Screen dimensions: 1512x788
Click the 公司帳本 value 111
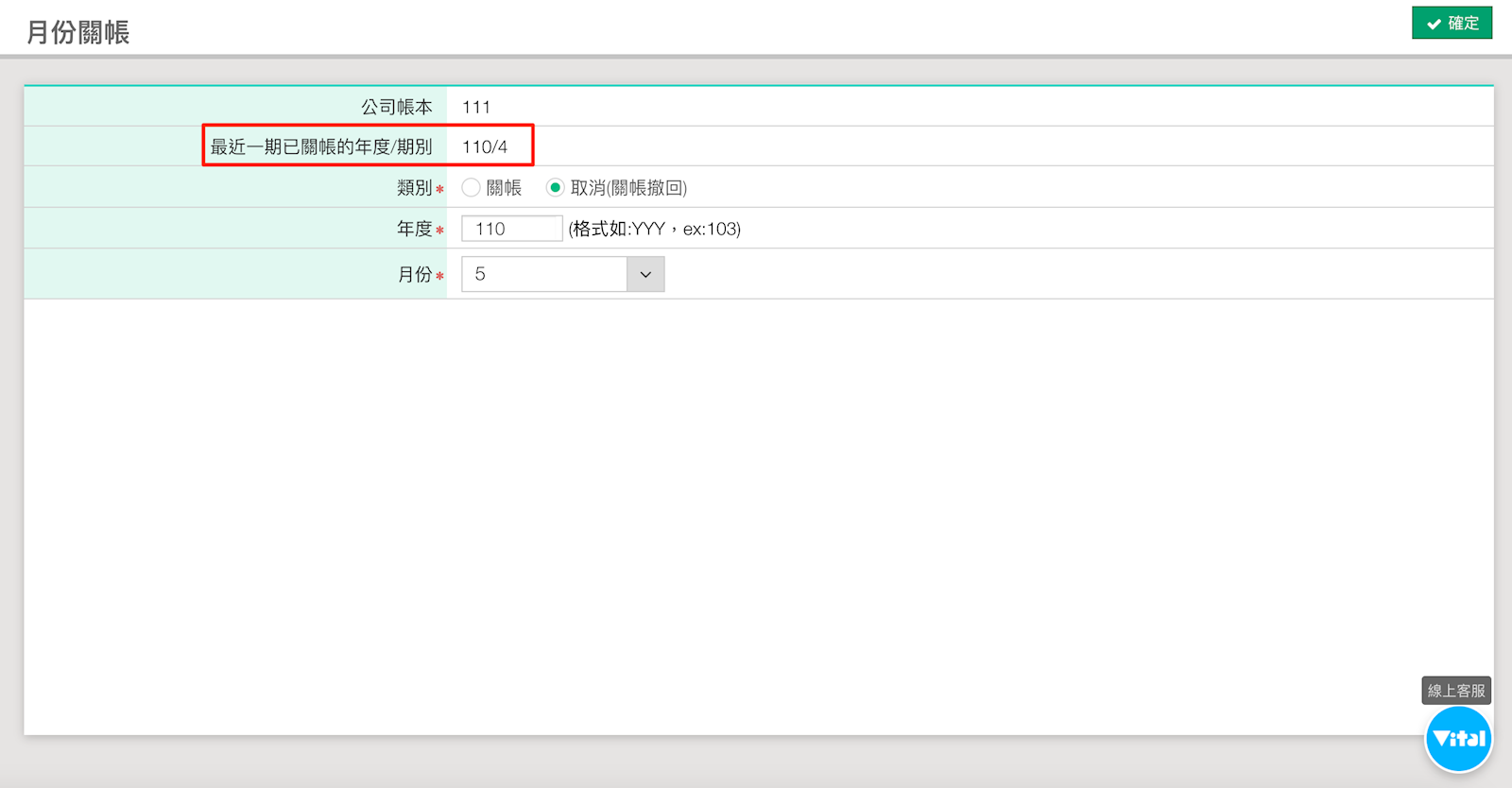click(x=476, y=107)
